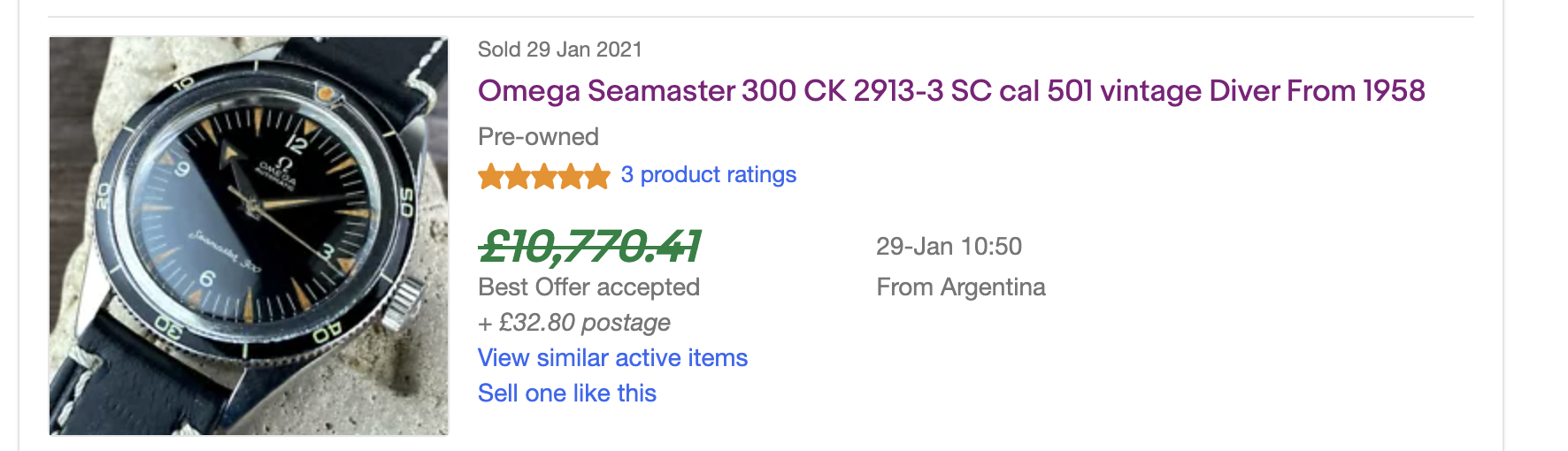Click the 12 numeral on the watch dial
1568x451 pixels.
299,143
